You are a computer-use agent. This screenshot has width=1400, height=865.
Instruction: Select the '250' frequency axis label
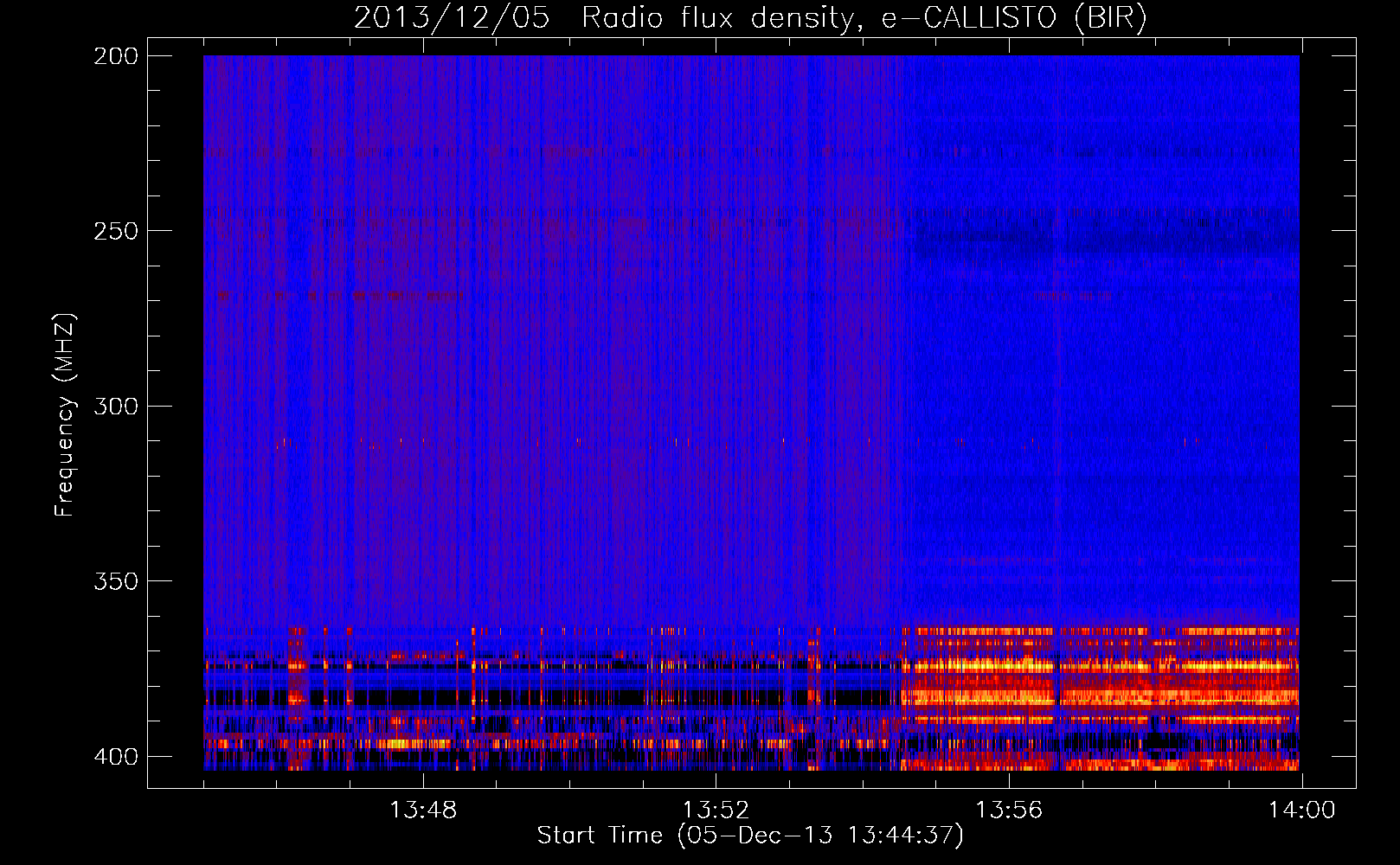(x=115, y=231)
